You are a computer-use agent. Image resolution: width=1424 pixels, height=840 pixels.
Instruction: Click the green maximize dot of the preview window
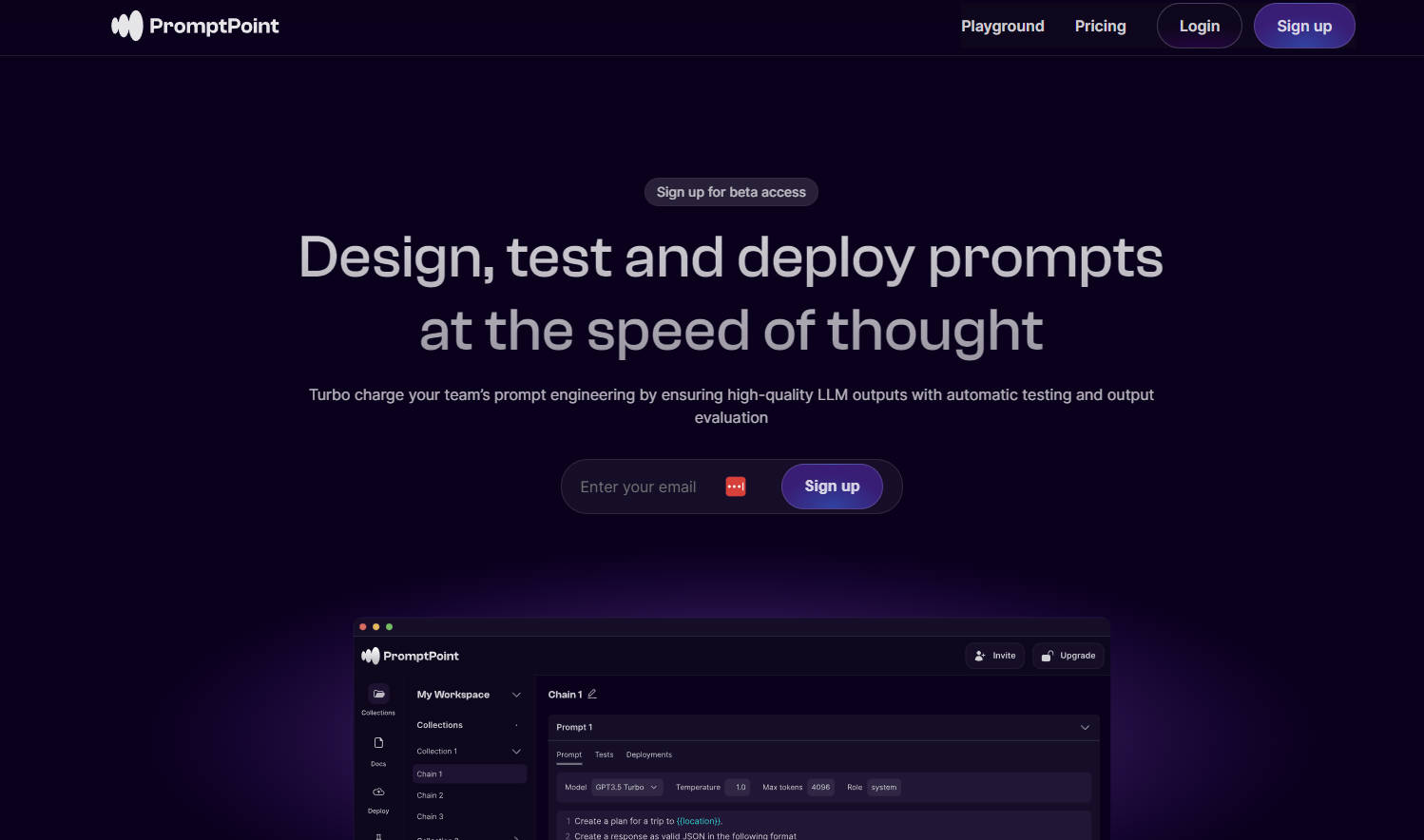[390, 627]
